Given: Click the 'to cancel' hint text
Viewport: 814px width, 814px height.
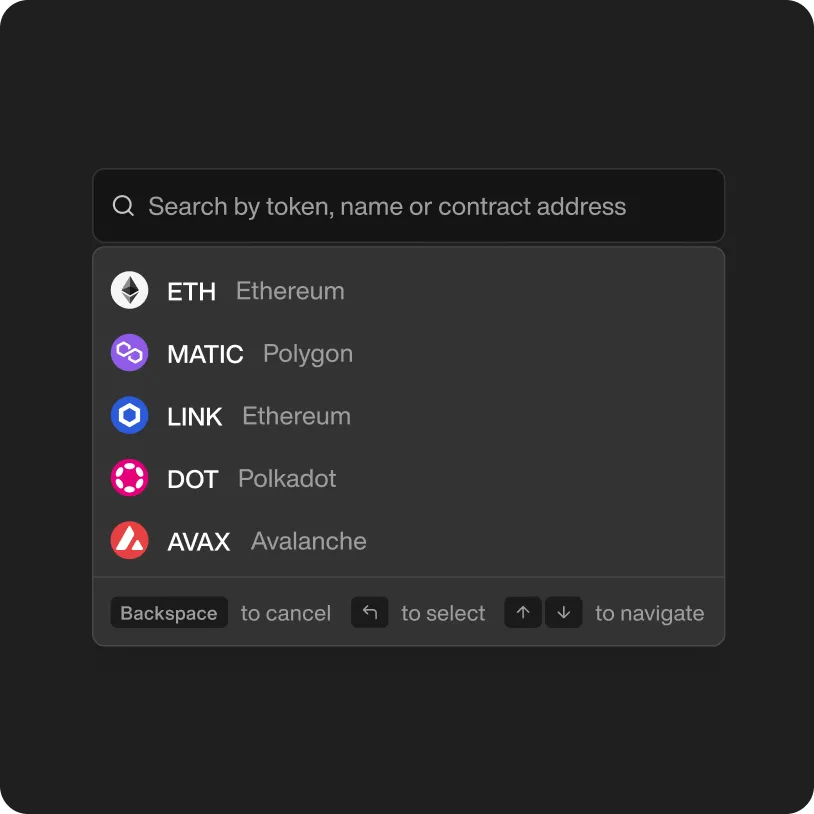Looking at the screenshot, I should [286, 612].
